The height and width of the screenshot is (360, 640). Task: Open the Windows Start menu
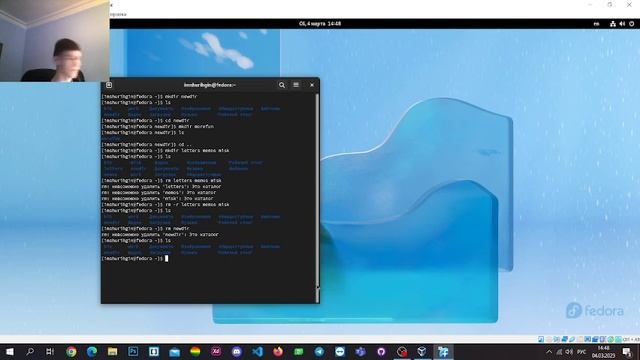[10, 351]
